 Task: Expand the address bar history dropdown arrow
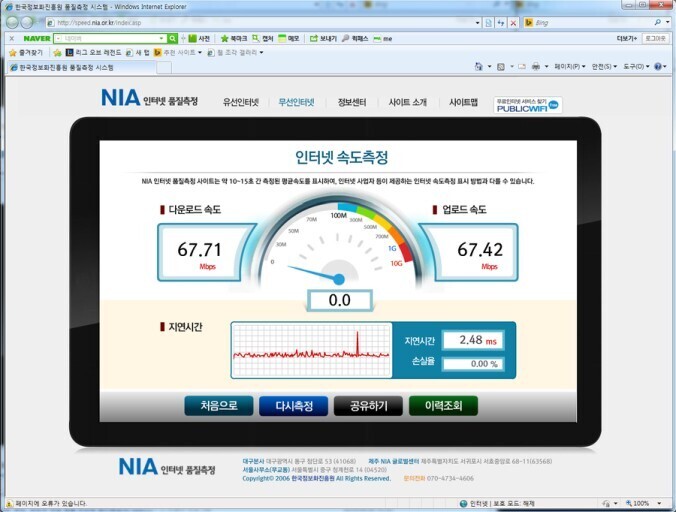(478, 23)
